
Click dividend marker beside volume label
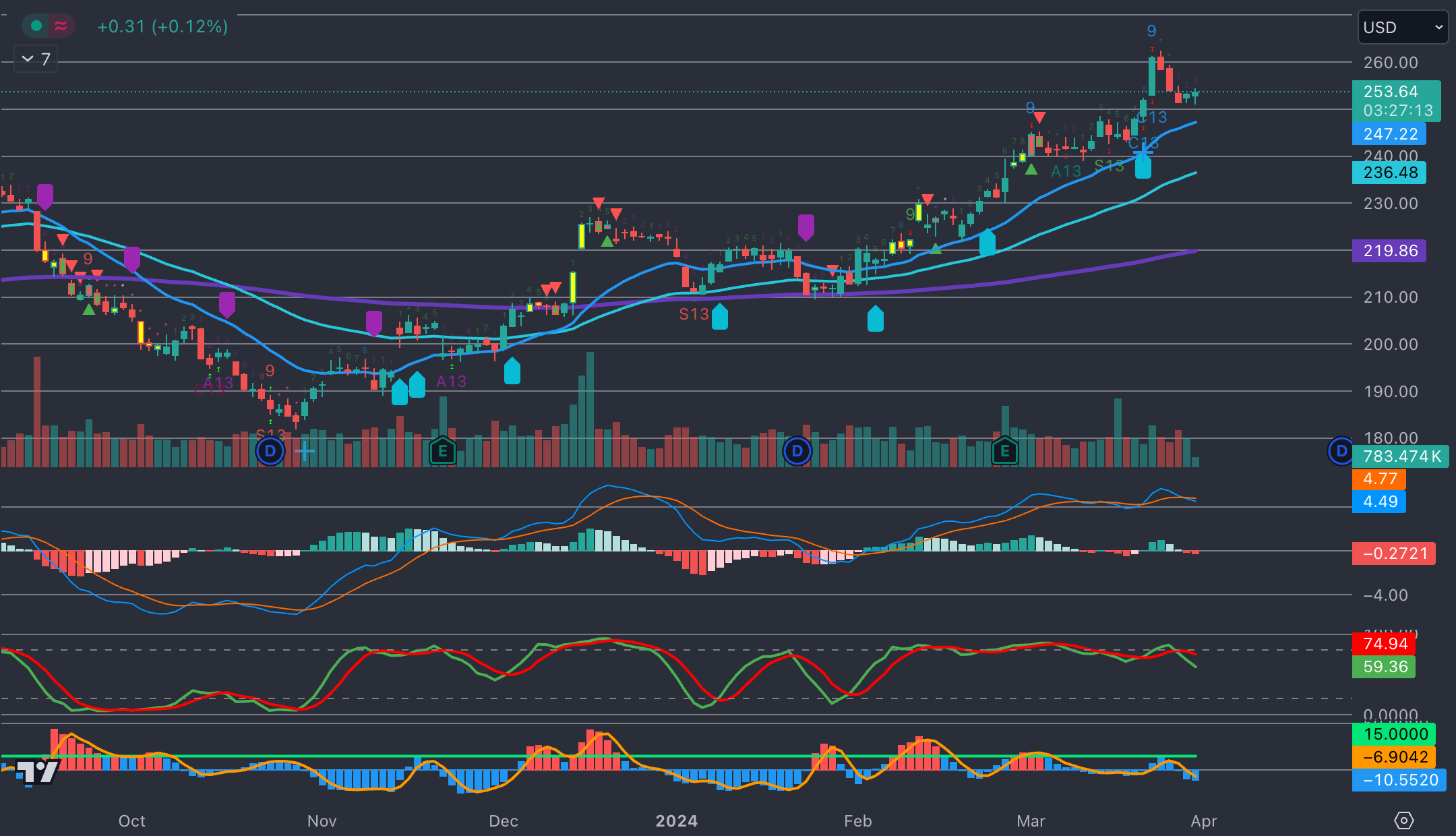pyautogui.click(x=1341, y=451)
